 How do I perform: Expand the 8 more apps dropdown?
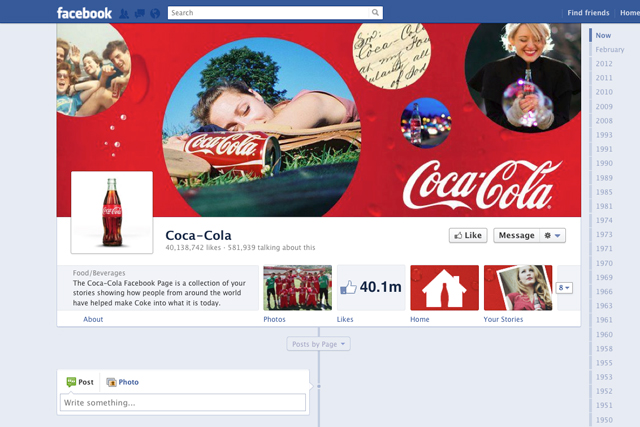pyautogui.click(x=564, y=288)
